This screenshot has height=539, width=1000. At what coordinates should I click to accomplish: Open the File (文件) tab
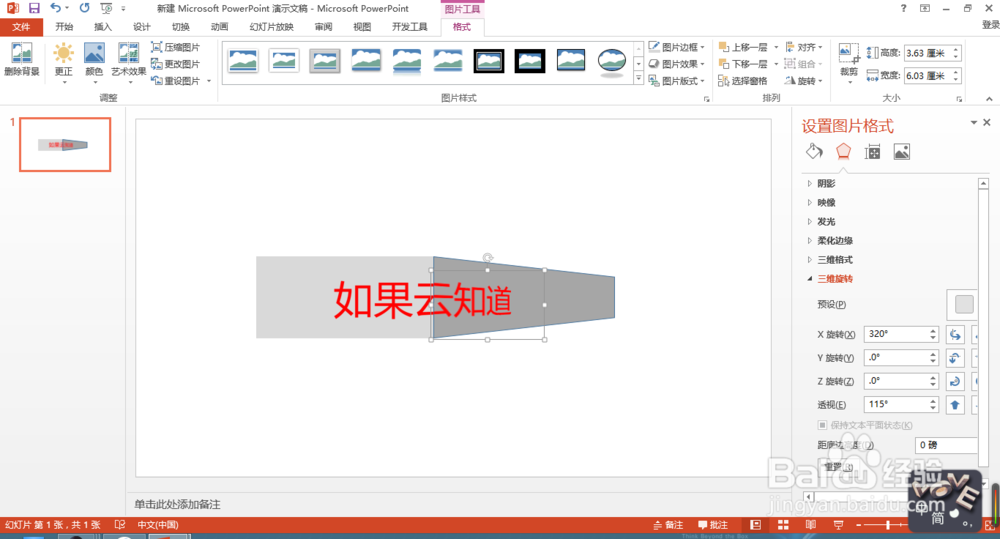(21, 27)
